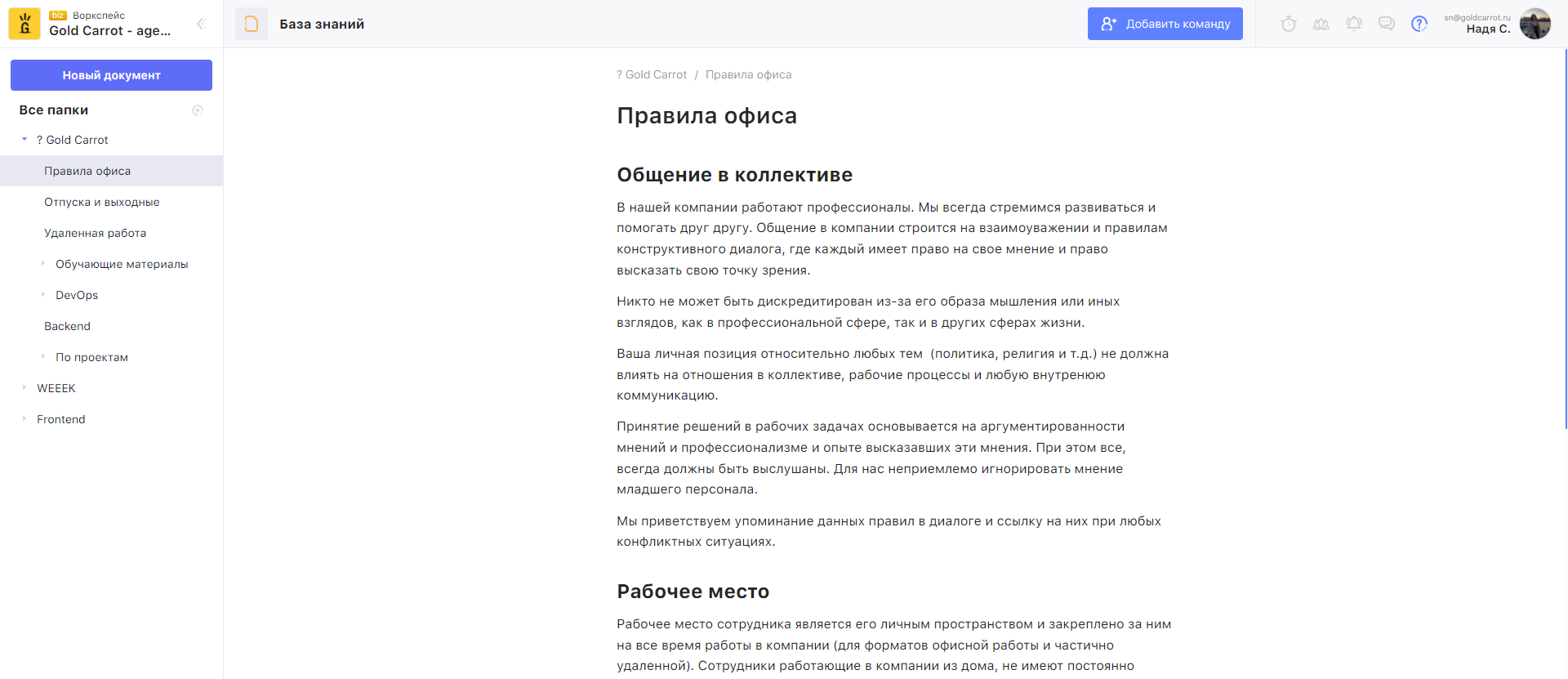
Task: Click the lotus focus mode icon
Action: [1321, 24]
